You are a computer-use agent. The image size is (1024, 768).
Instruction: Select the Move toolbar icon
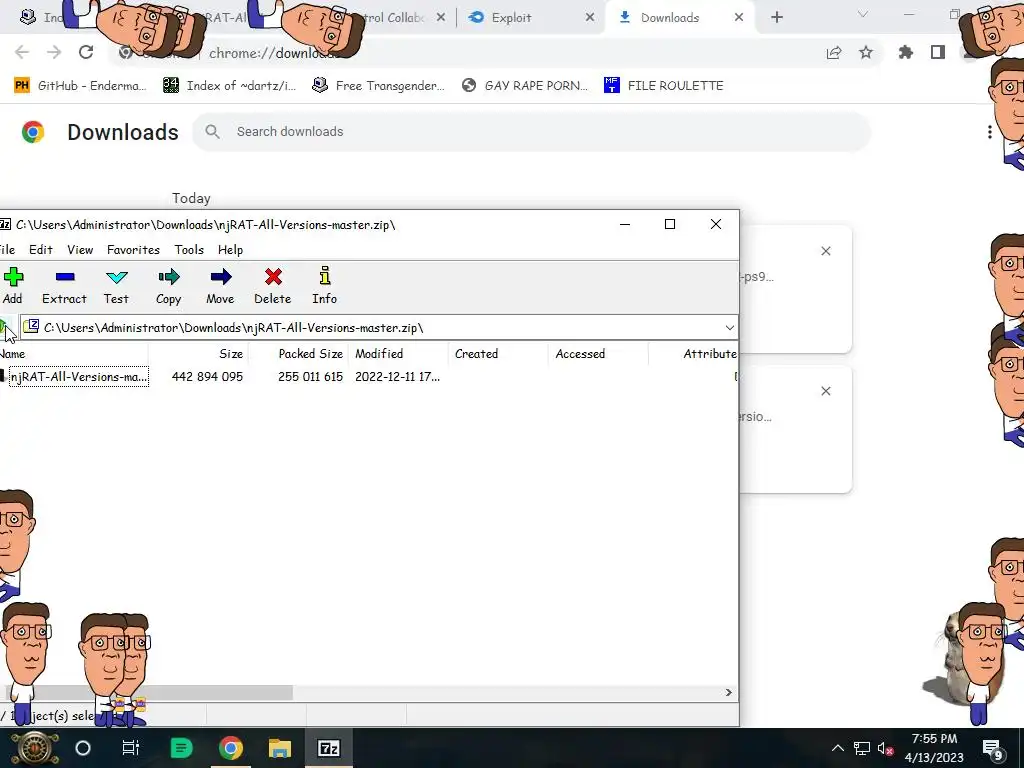(220, 286)
